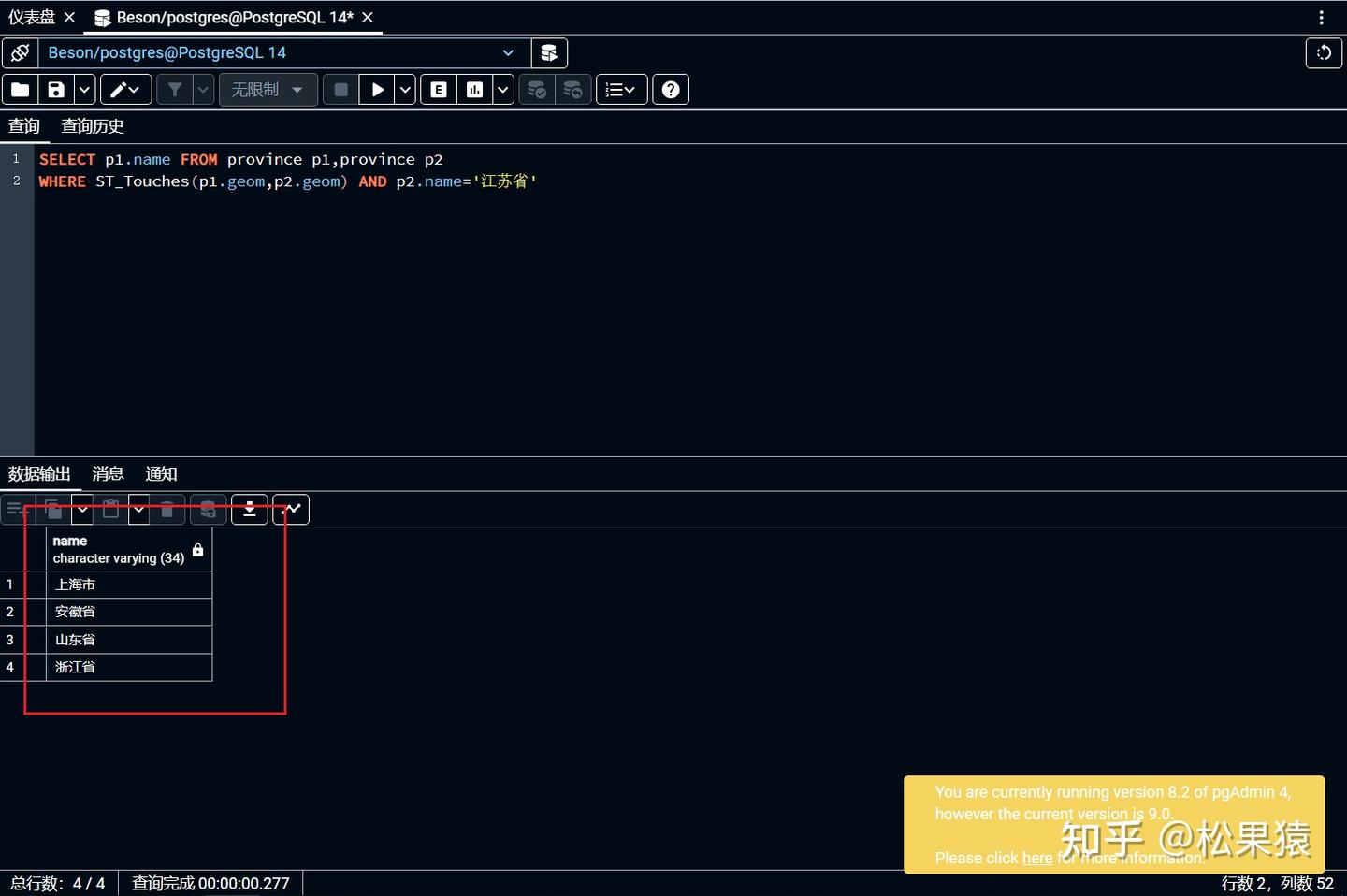Switch to the 查询历史 tab
The image size is (1347, 896).
point(93,126)
